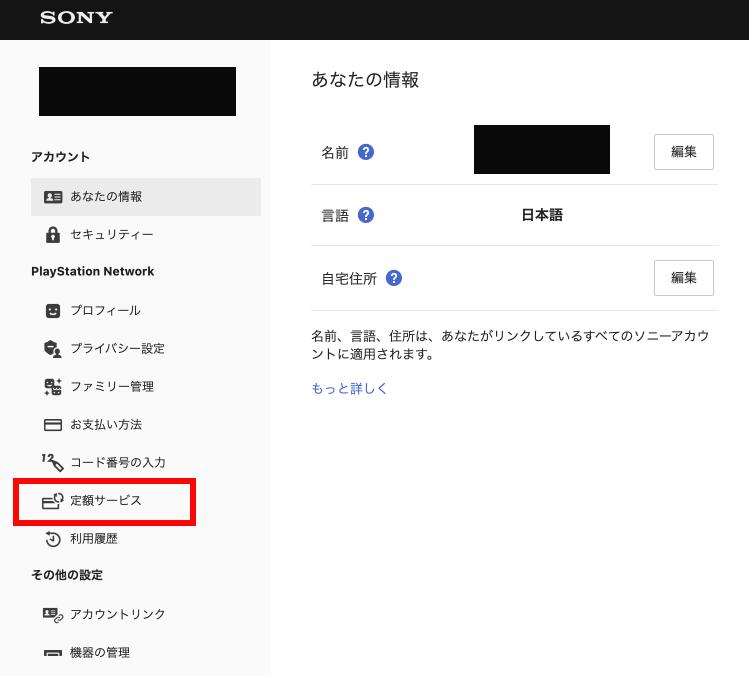Click 編集 button for 名前
749x676 pixels.
(x=684, y=152)
